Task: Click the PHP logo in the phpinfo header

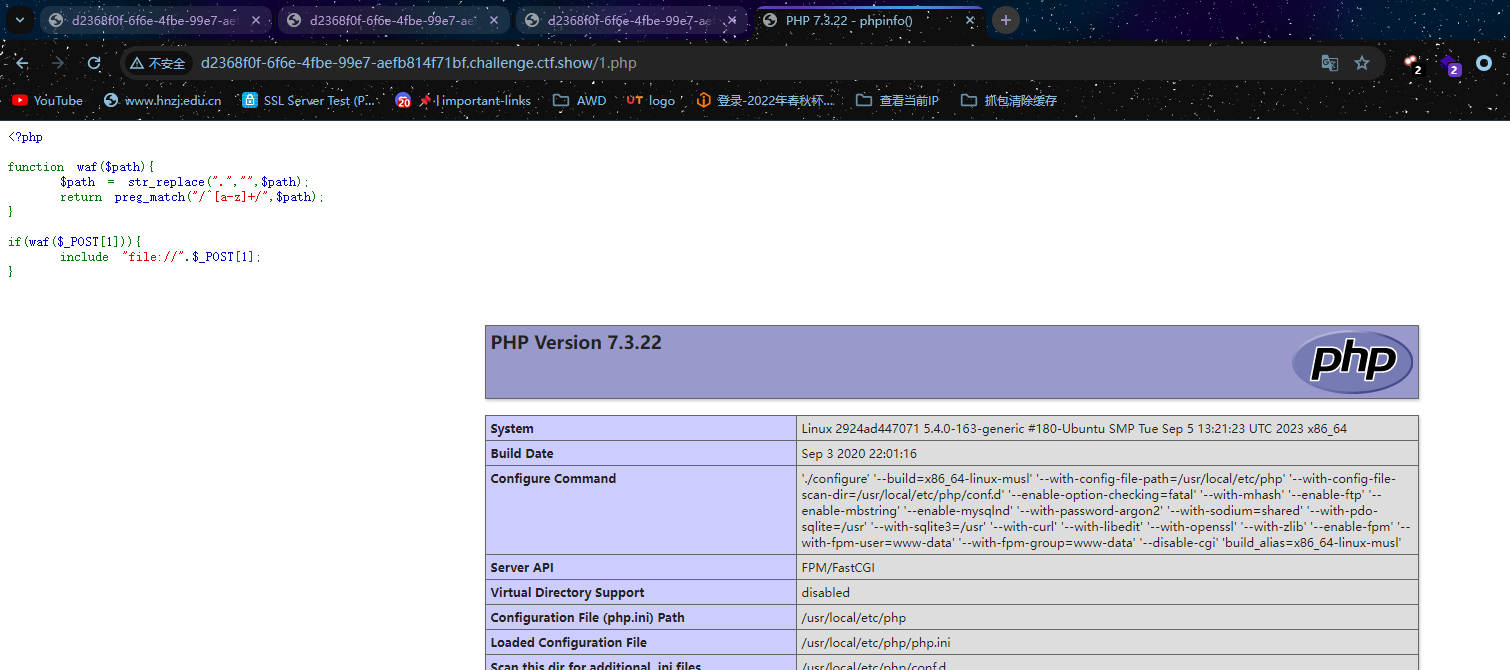Action: coord(1352,361)
